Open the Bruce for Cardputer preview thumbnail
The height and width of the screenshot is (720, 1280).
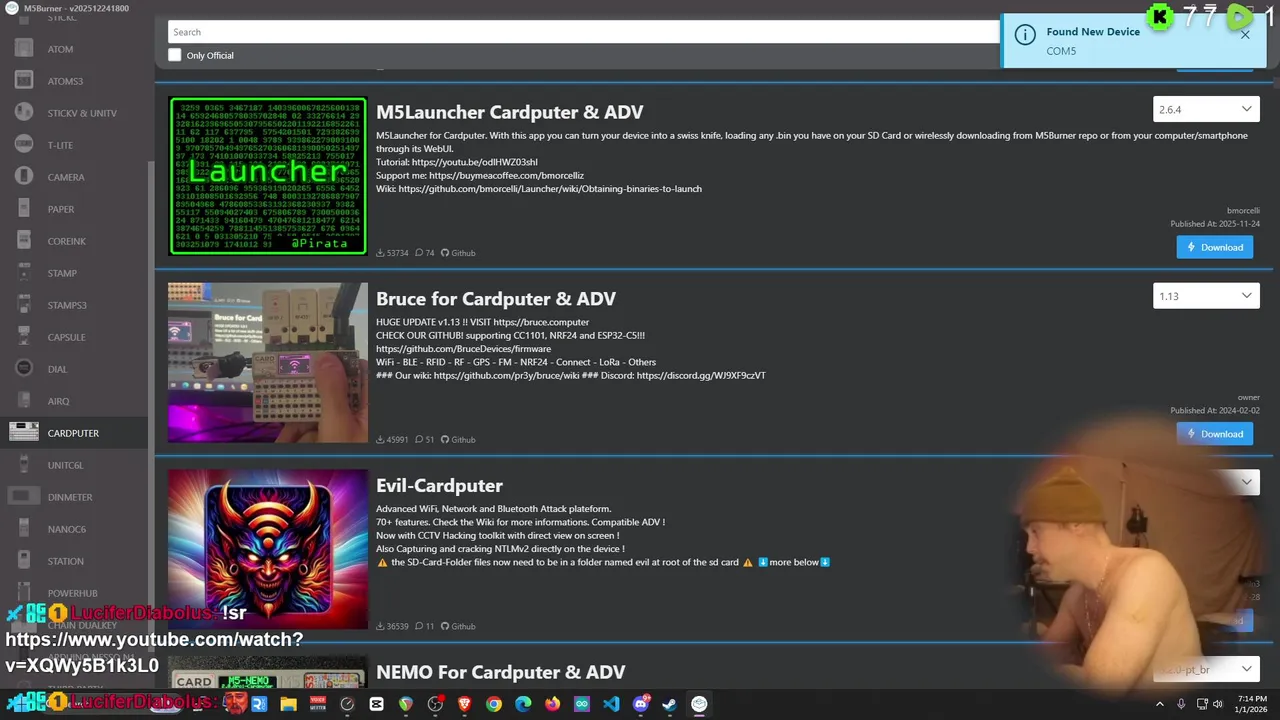[x=268, y=362]
